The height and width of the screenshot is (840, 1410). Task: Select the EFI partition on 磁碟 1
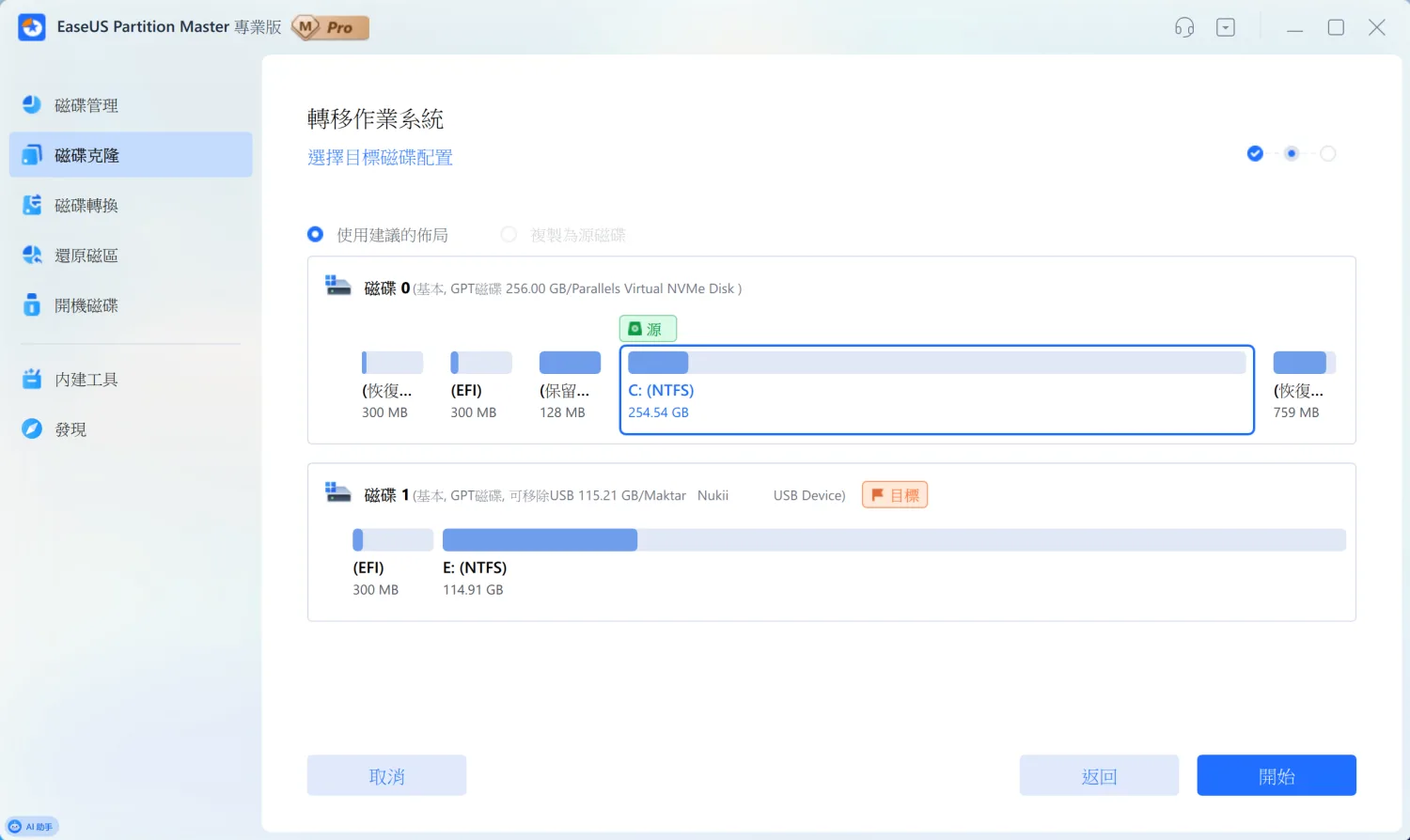392,563
